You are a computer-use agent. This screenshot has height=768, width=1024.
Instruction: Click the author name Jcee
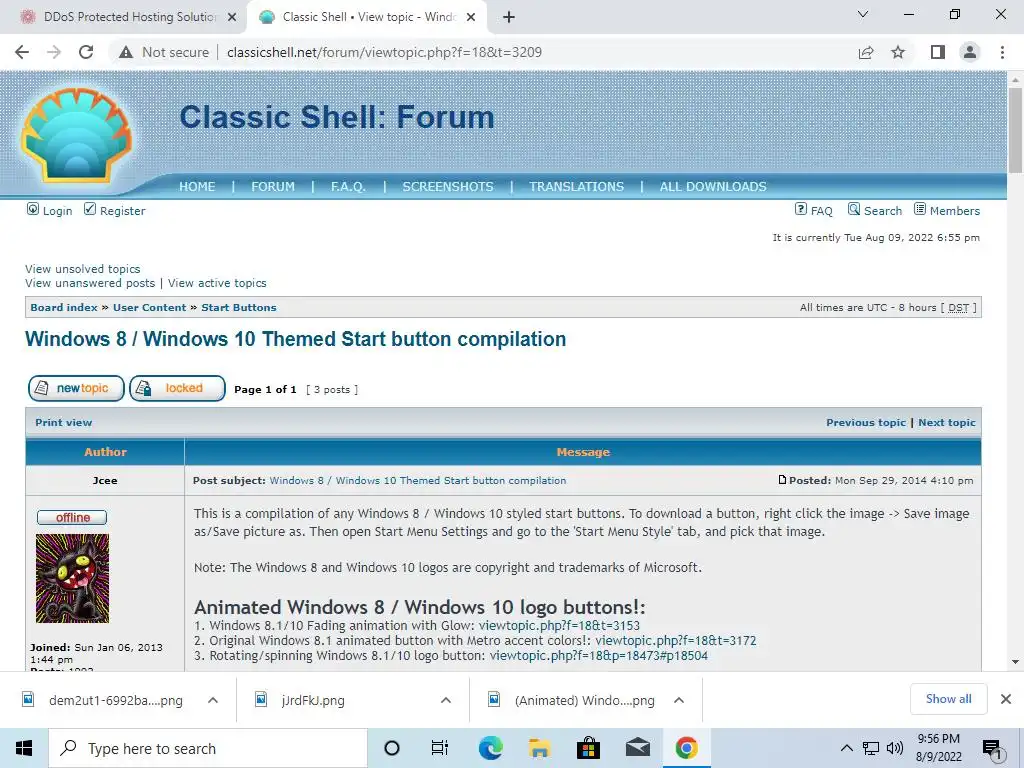click(x=105, y=481)
